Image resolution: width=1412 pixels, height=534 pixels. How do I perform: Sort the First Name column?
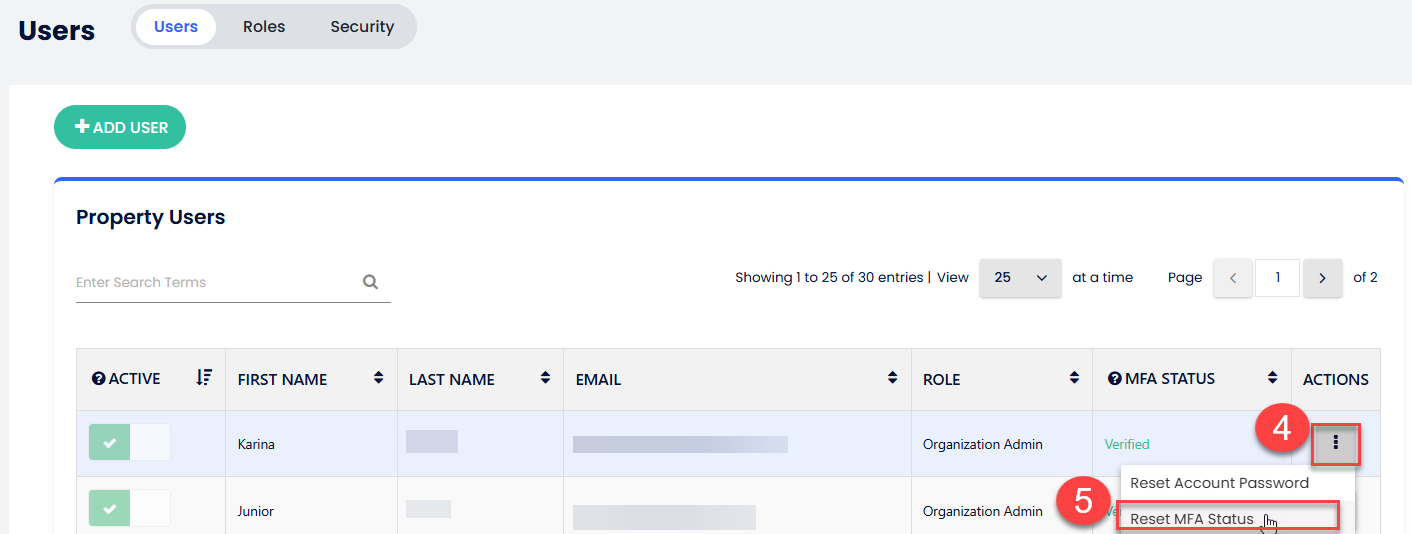click(379, 378)
